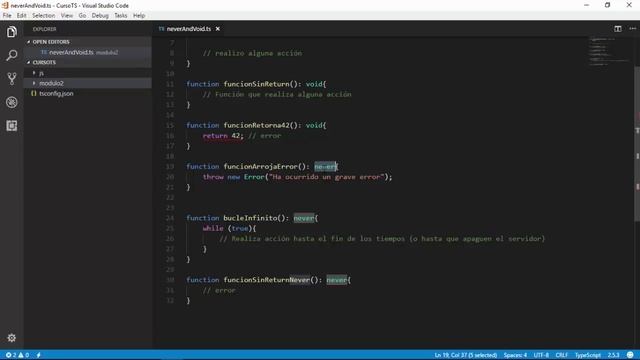This screenshot has width=640, height=360.
Task: Expand the js folder
Action: click(34, 73)
